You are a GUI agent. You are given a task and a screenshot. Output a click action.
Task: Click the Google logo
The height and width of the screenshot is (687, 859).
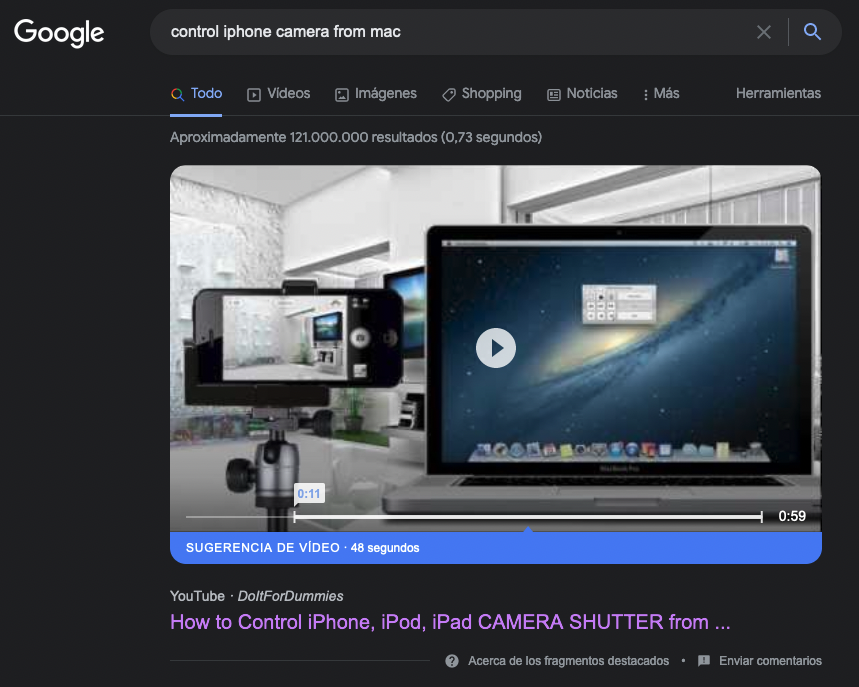click(59, 33)
